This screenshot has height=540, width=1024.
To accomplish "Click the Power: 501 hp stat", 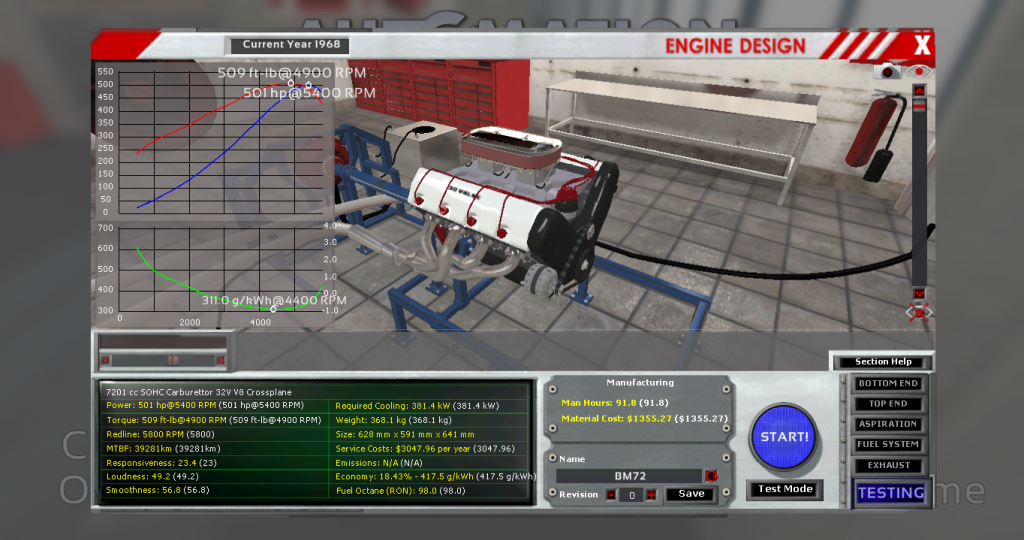I will (x=204, y=405).
